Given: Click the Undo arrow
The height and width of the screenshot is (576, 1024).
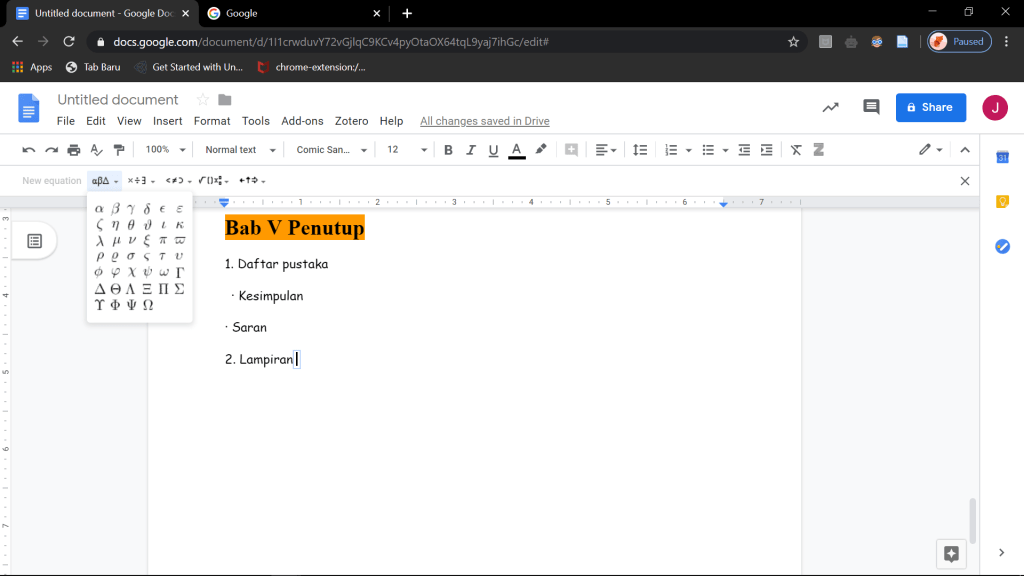Looking at the screenshot, I should 28,150.
